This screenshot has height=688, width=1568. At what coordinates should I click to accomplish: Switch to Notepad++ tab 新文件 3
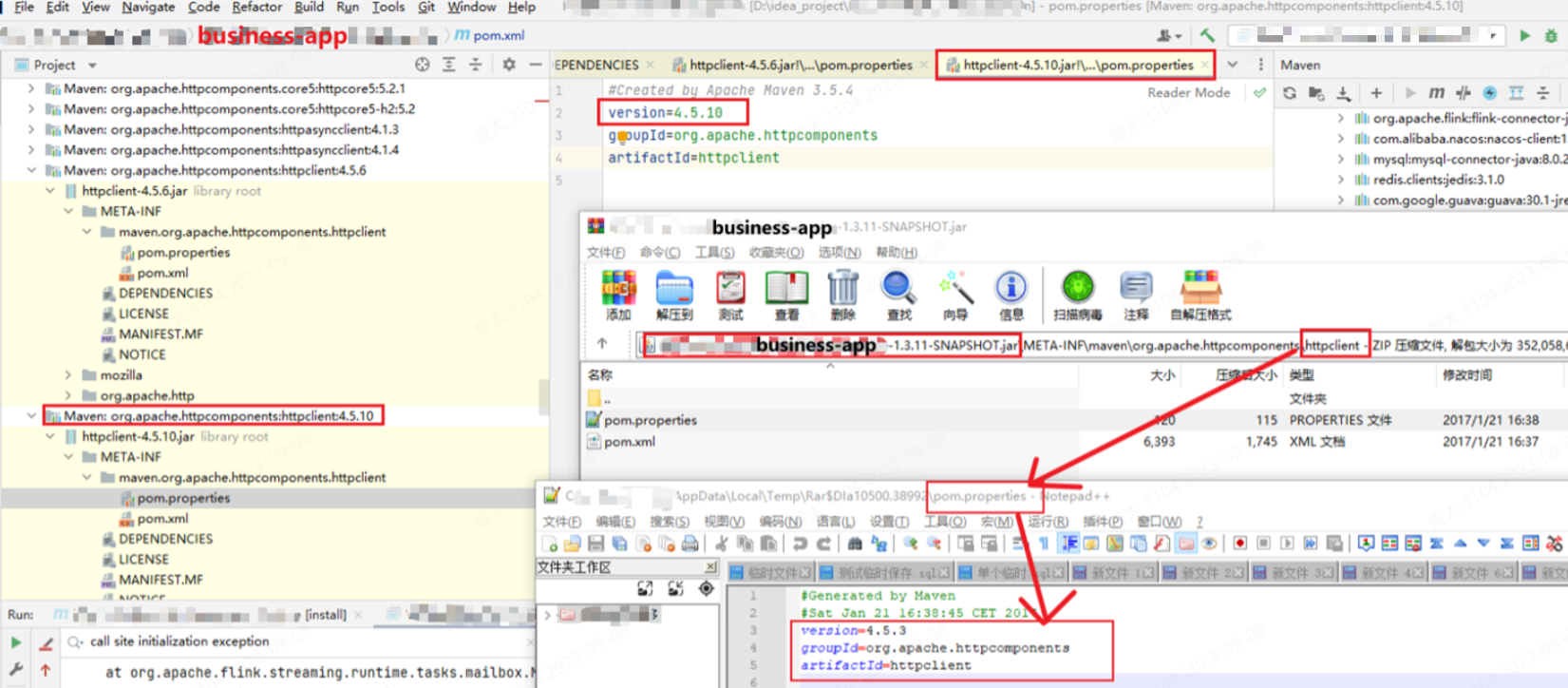[x=1294, y=572]
